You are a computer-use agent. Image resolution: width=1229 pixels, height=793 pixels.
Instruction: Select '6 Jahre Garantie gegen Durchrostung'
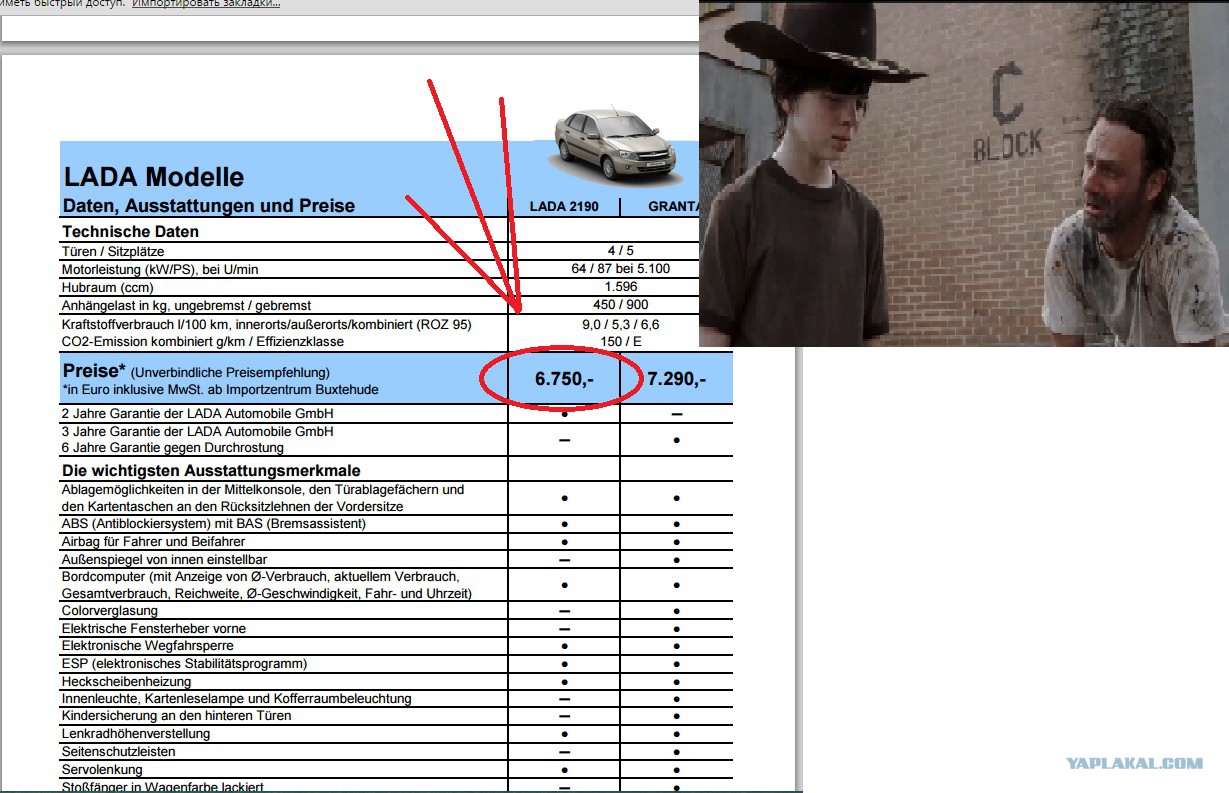click(x=173, y=448)
